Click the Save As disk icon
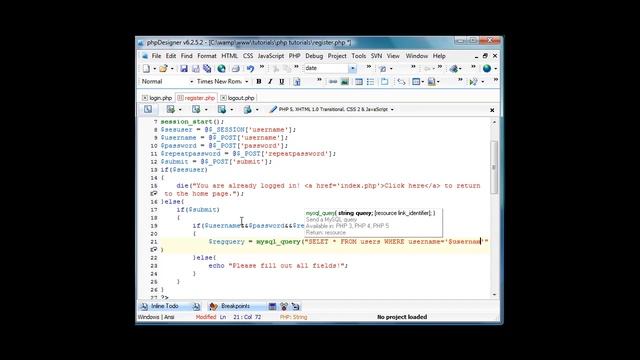Viewport: 640px width, 360px height. coord(196,69)
